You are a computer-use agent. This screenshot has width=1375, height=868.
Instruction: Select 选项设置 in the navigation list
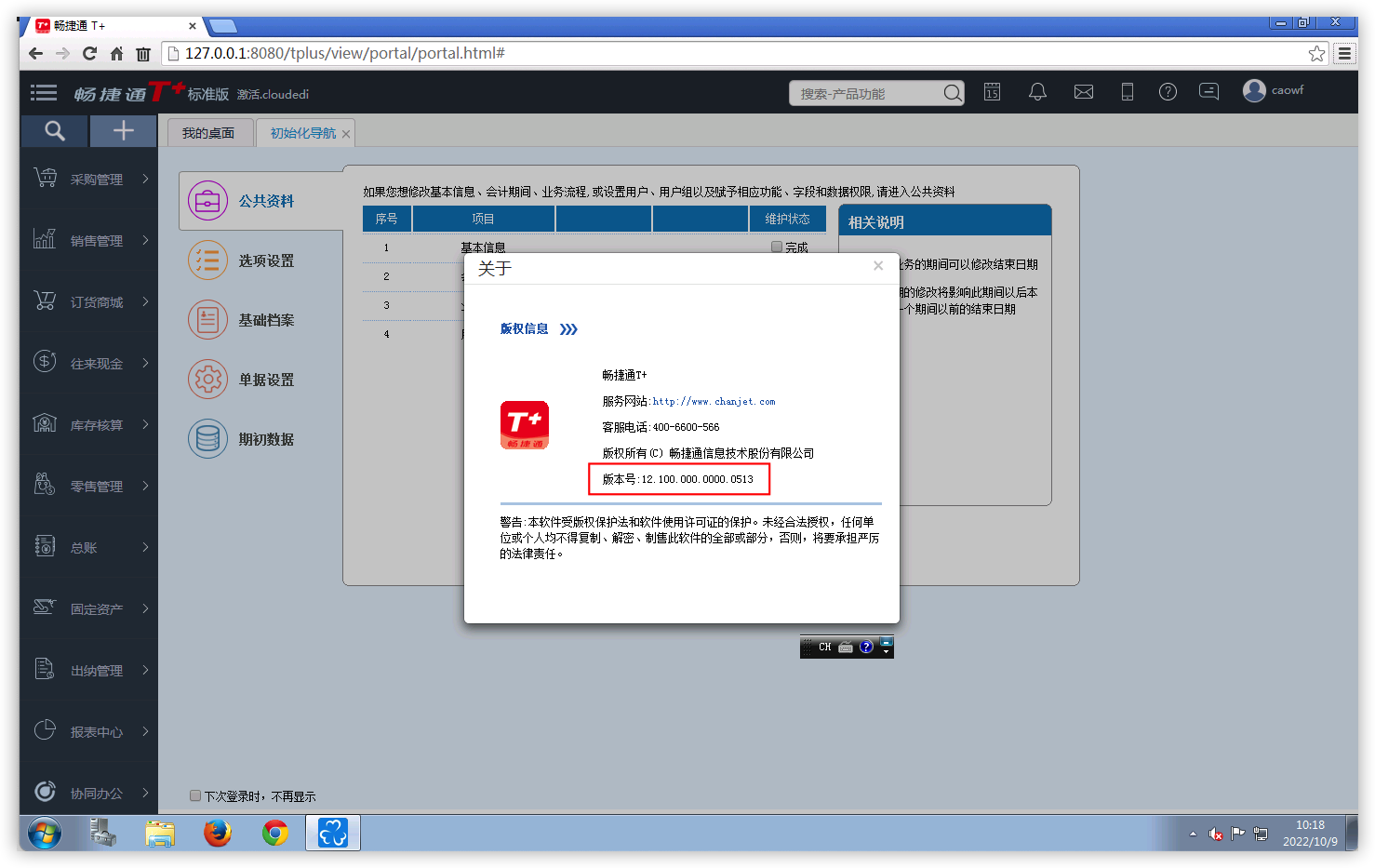265,261
